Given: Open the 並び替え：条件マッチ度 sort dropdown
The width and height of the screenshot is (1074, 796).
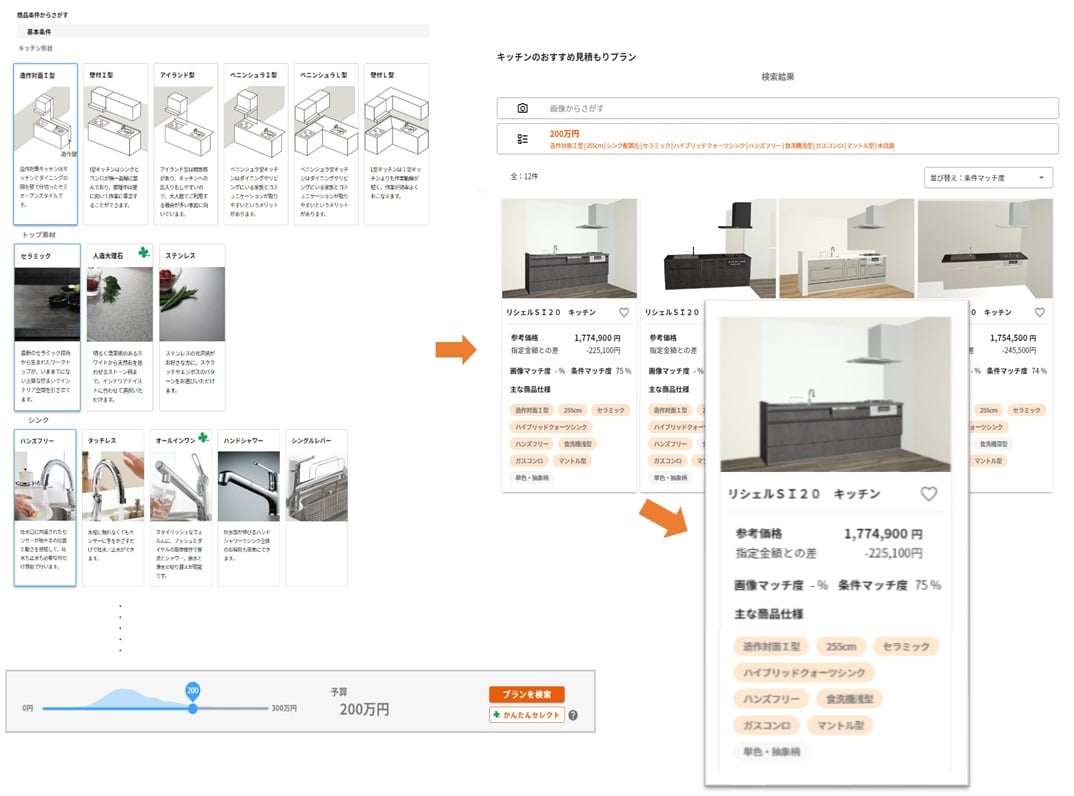Looking at the screenshot, I should (x=988, y=178).
